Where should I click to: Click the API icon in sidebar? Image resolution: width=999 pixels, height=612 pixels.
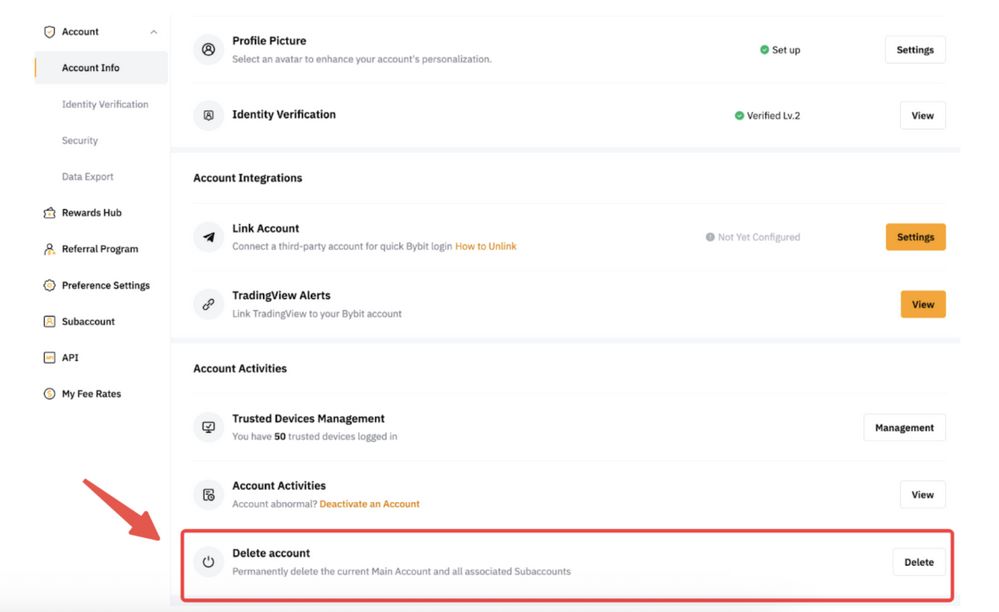(49, 358)
